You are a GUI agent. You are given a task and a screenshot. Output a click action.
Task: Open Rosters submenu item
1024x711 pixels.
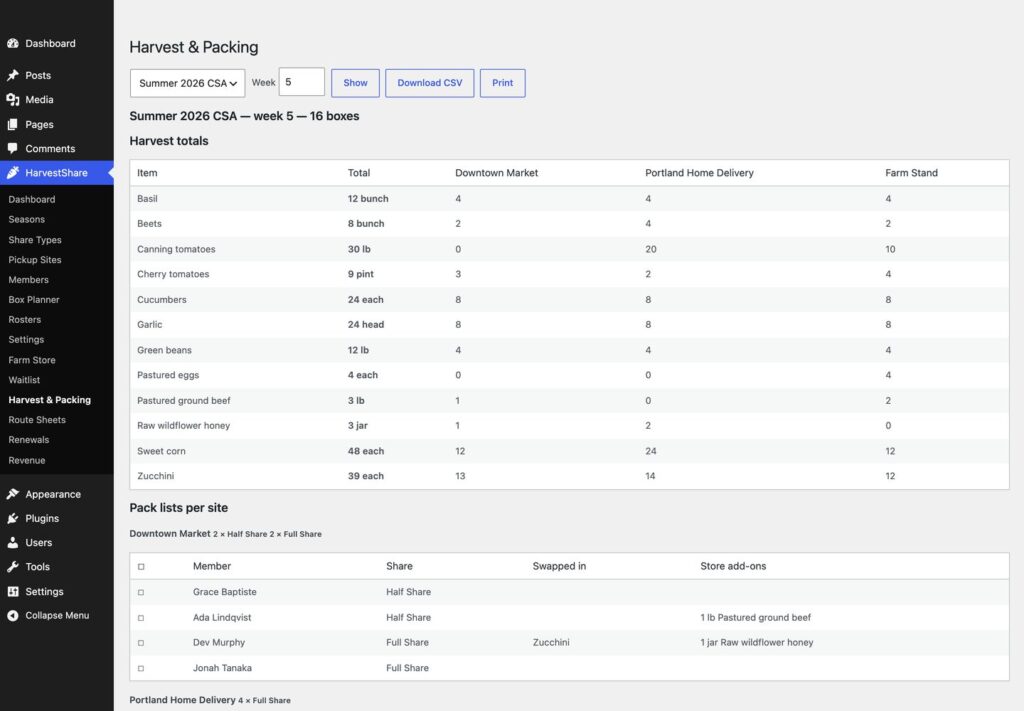tap(25, 319)
